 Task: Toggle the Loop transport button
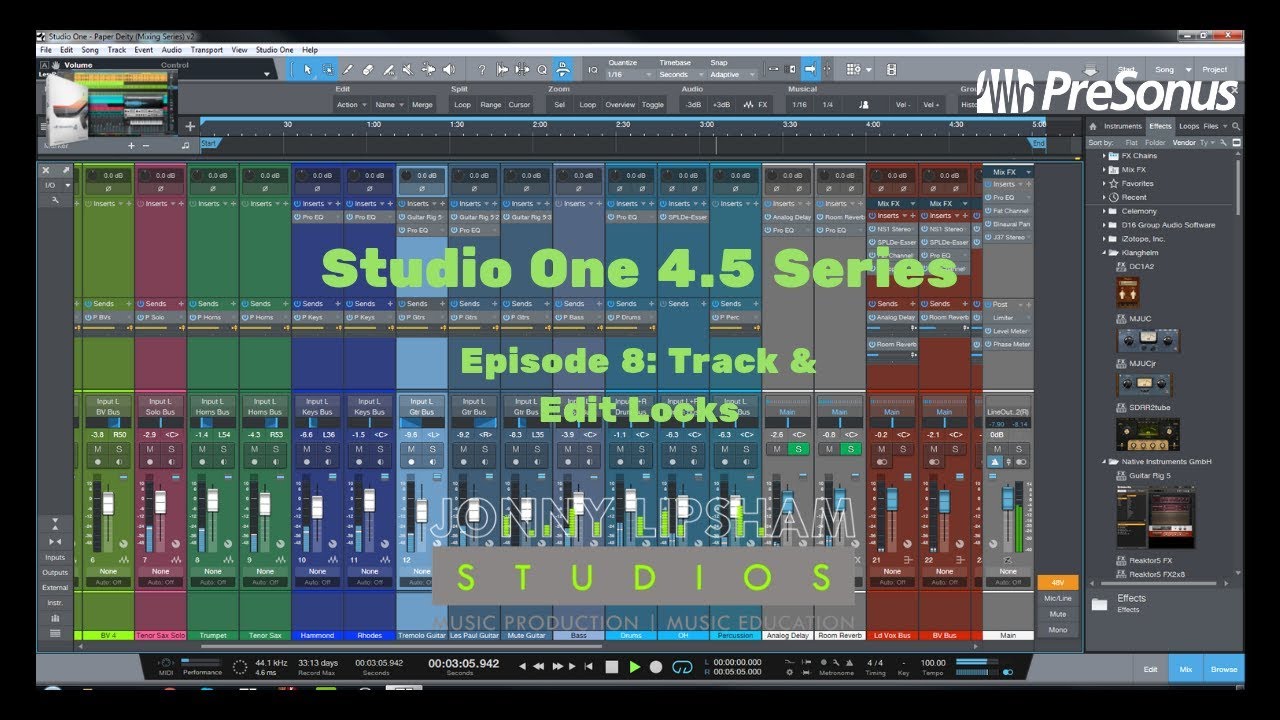[x=683, y=667]
